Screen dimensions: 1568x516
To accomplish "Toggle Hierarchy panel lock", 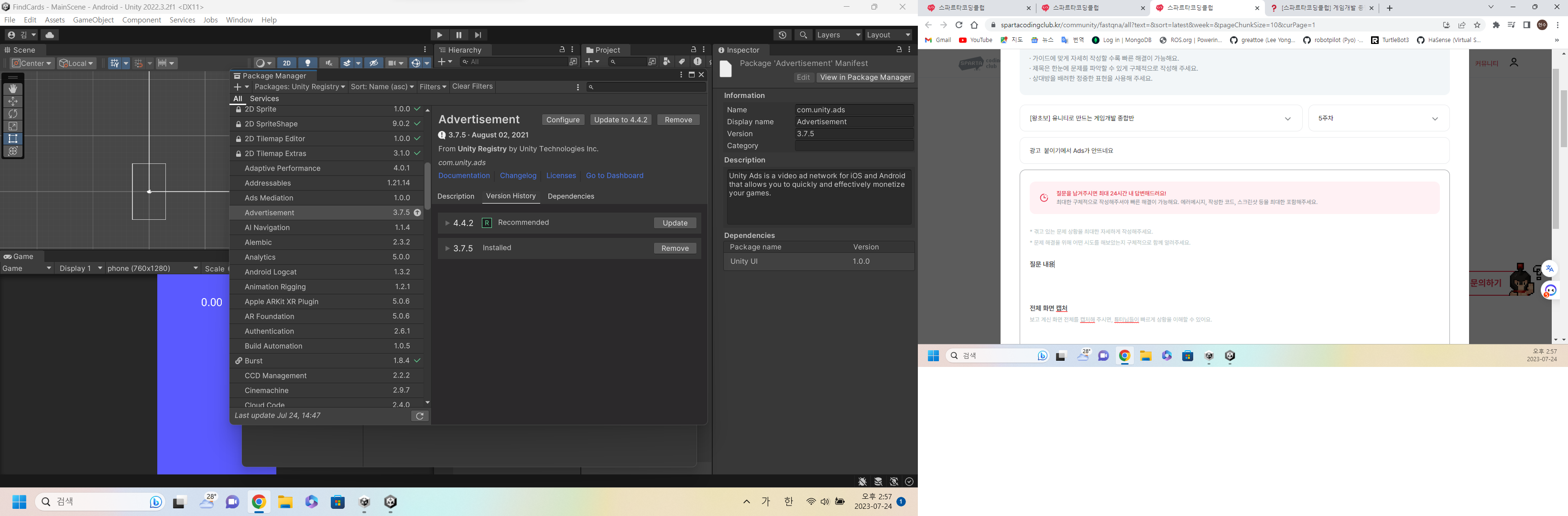I will click(562, 50).
